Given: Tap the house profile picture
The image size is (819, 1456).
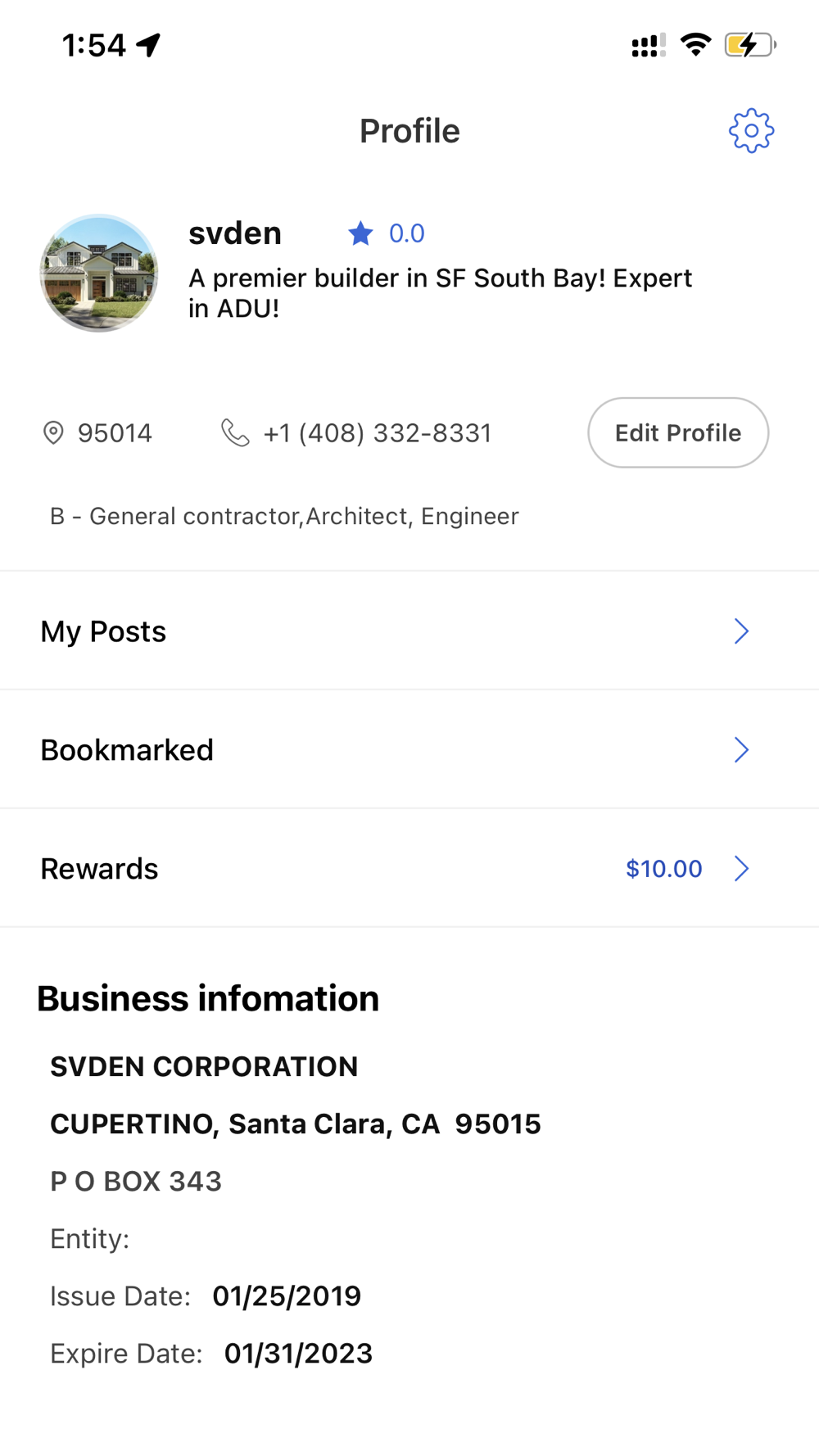Looking at the screenshot, I should coord(99,274).
